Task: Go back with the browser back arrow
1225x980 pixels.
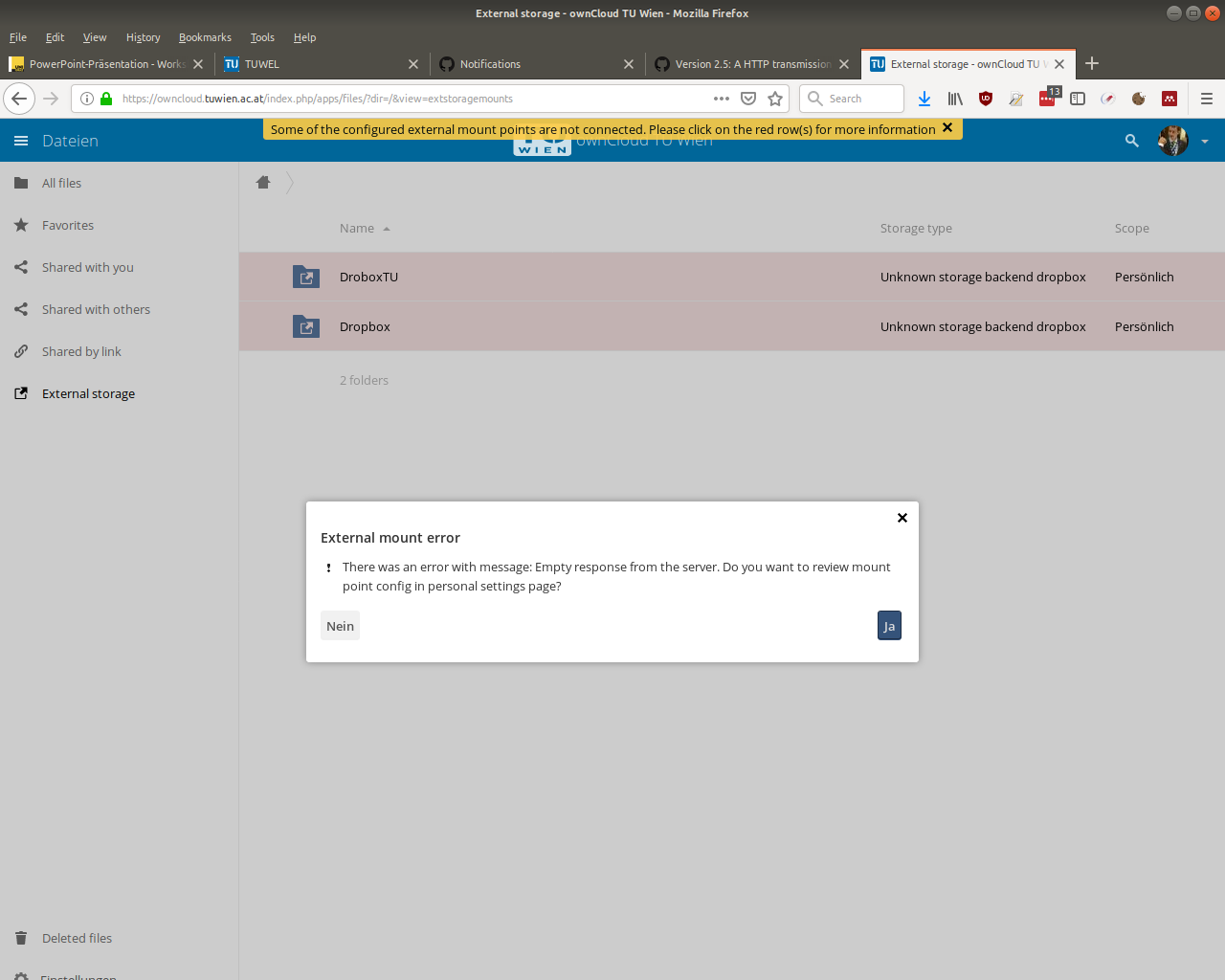Action: pos(19,99)
